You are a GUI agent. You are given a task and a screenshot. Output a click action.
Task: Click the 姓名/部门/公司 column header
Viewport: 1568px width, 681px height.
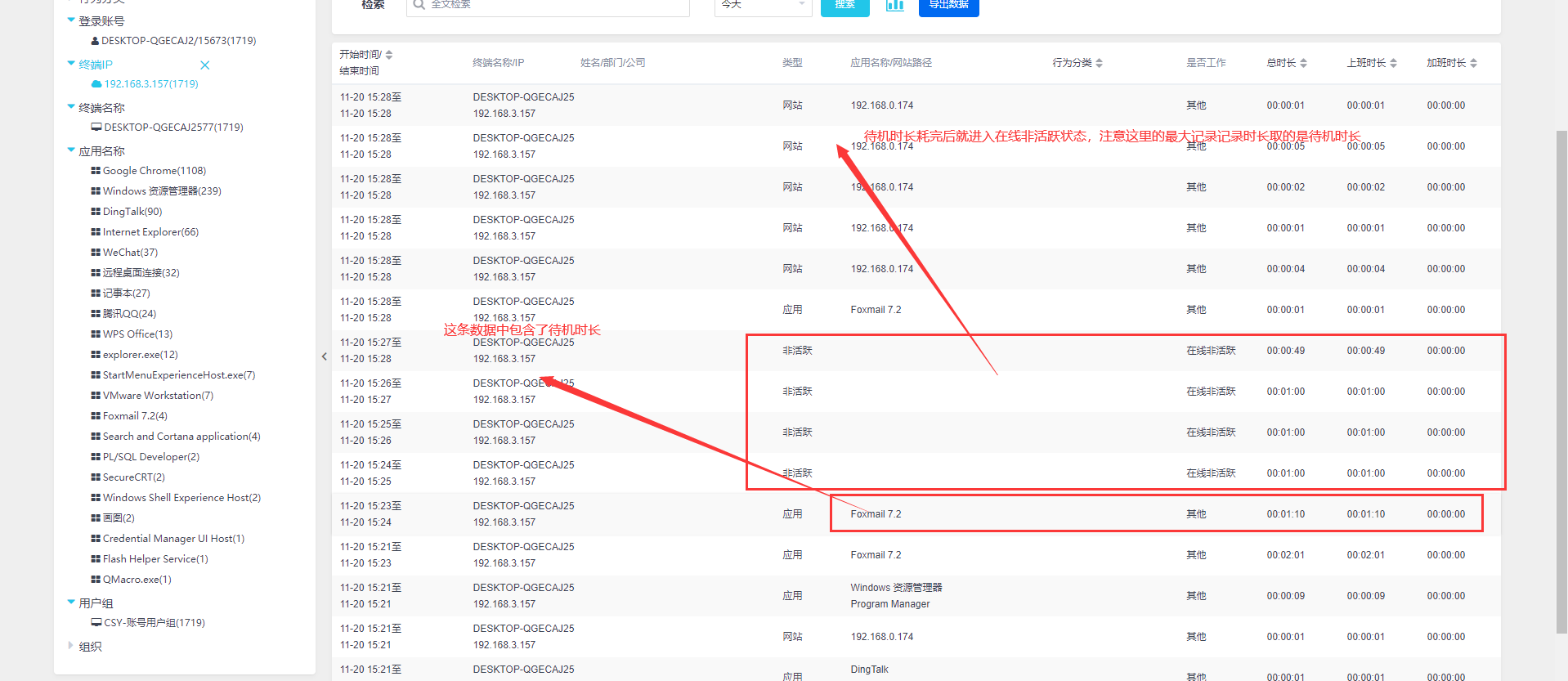coord(612,63)
